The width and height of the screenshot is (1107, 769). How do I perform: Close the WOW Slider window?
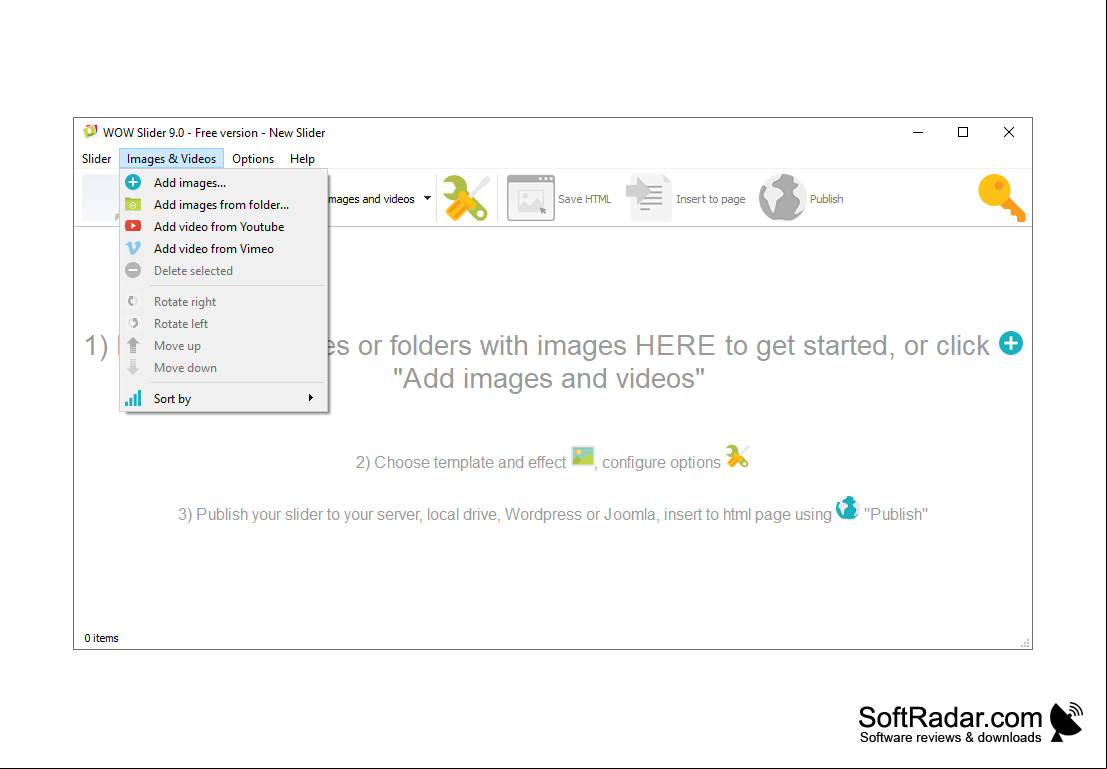click(x=1009, y=132)
